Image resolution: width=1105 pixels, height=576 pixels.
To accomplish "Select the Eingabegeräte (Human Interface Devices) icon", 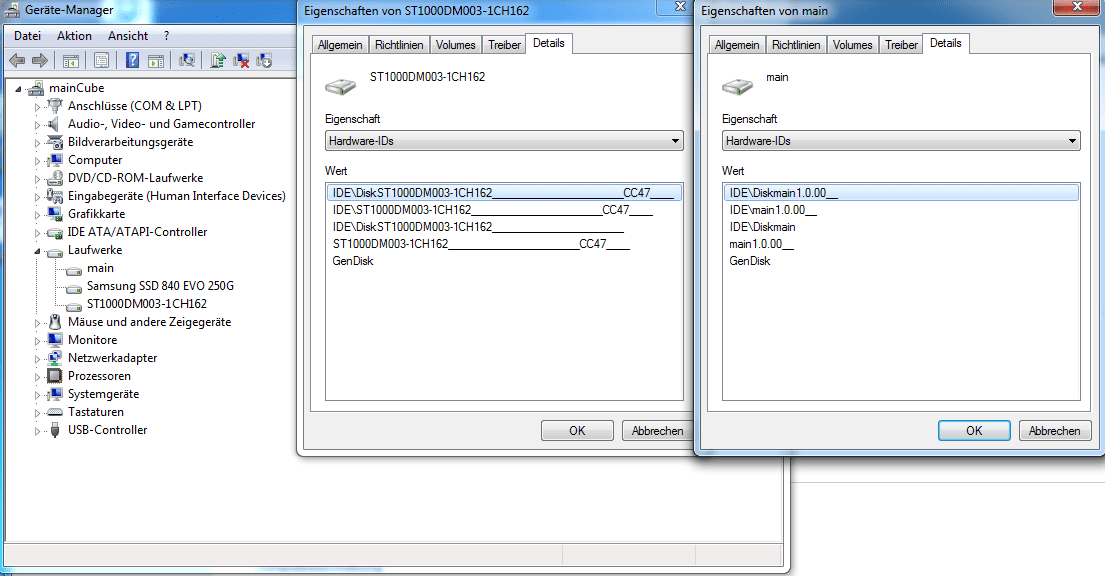I will tap(54, 196).
